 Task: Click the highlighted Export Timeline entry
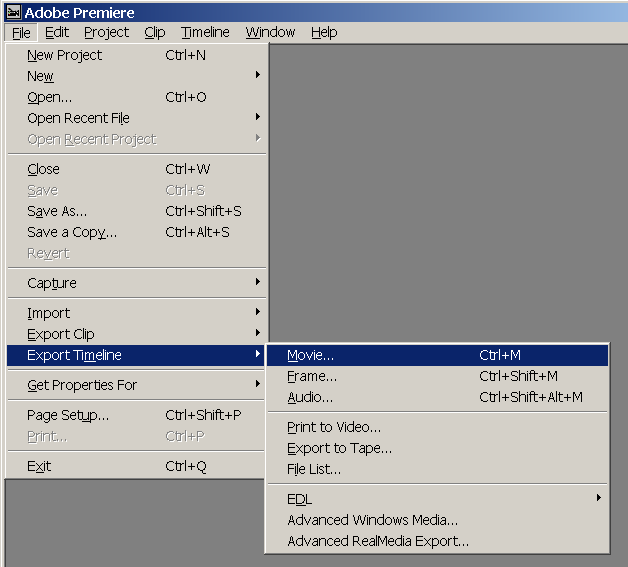(136, 355)
